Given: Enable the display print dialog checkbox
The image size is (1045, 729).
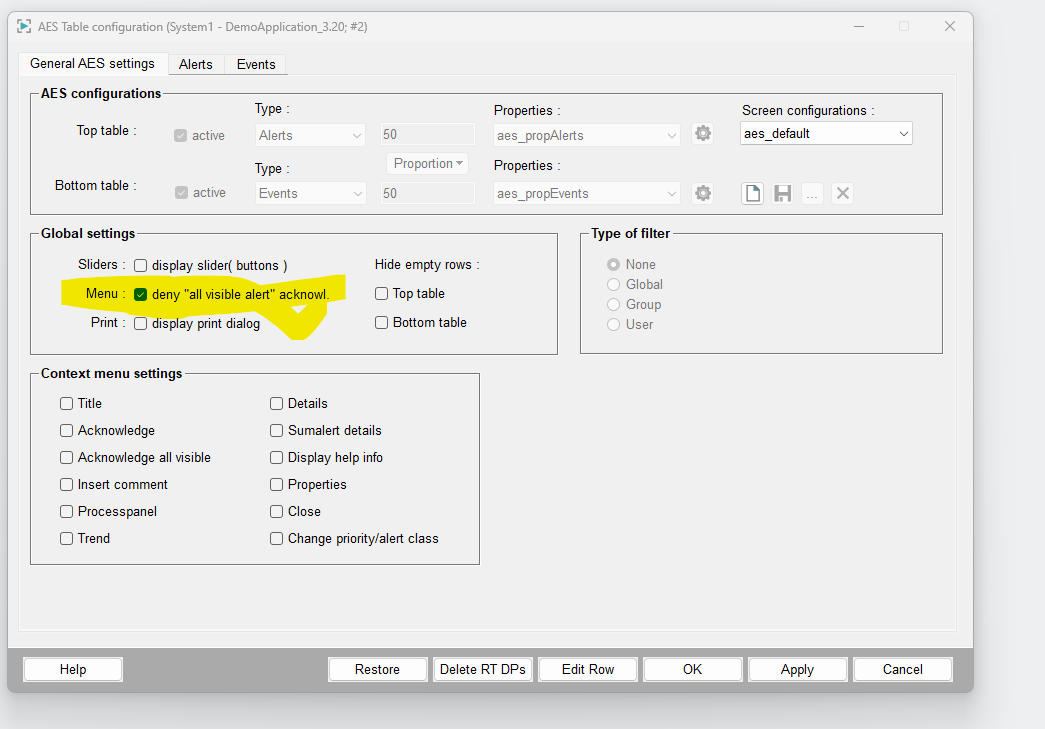Looking at the screenshot, I should 141,323.
